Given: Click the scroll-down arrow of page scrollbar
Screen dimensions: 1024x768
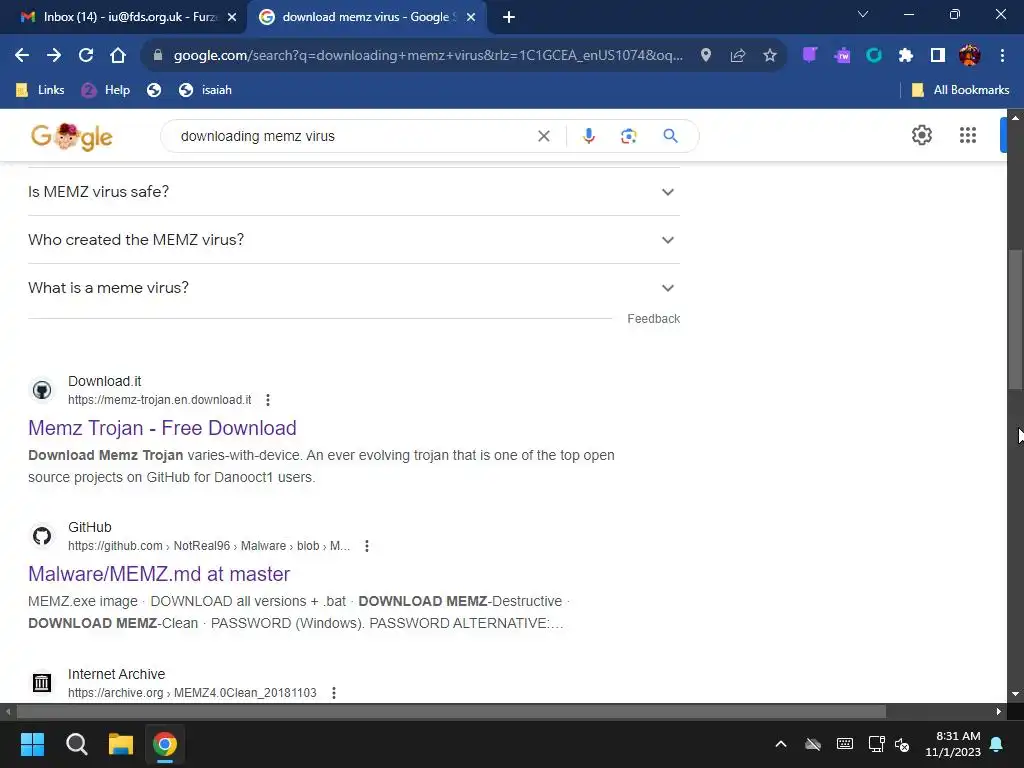Looking at the screenshot, I should pyautogui.click(x=1015, y=694).
